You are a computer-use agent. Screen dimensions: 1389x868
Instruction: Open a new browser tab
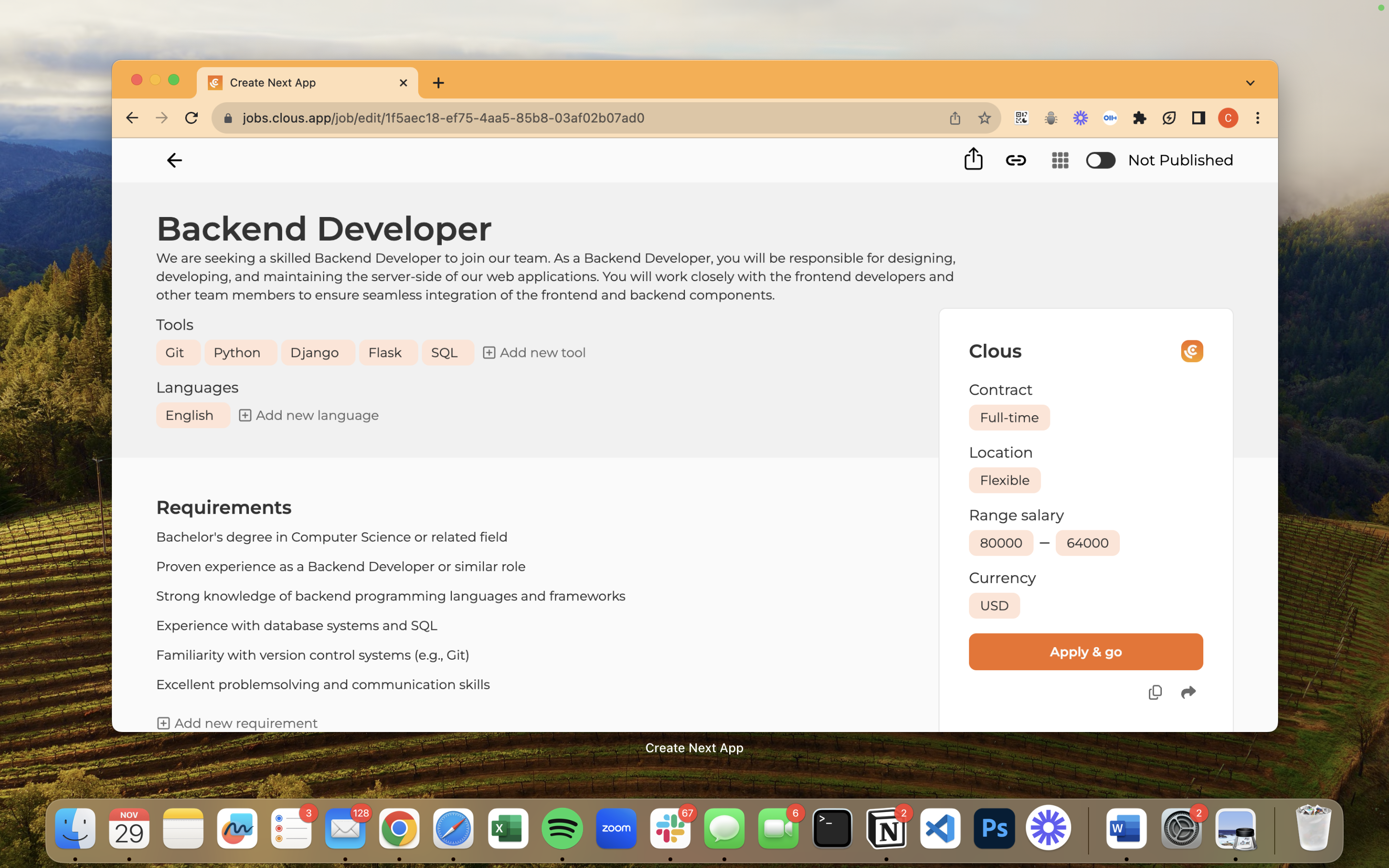[x=438, y=83]
